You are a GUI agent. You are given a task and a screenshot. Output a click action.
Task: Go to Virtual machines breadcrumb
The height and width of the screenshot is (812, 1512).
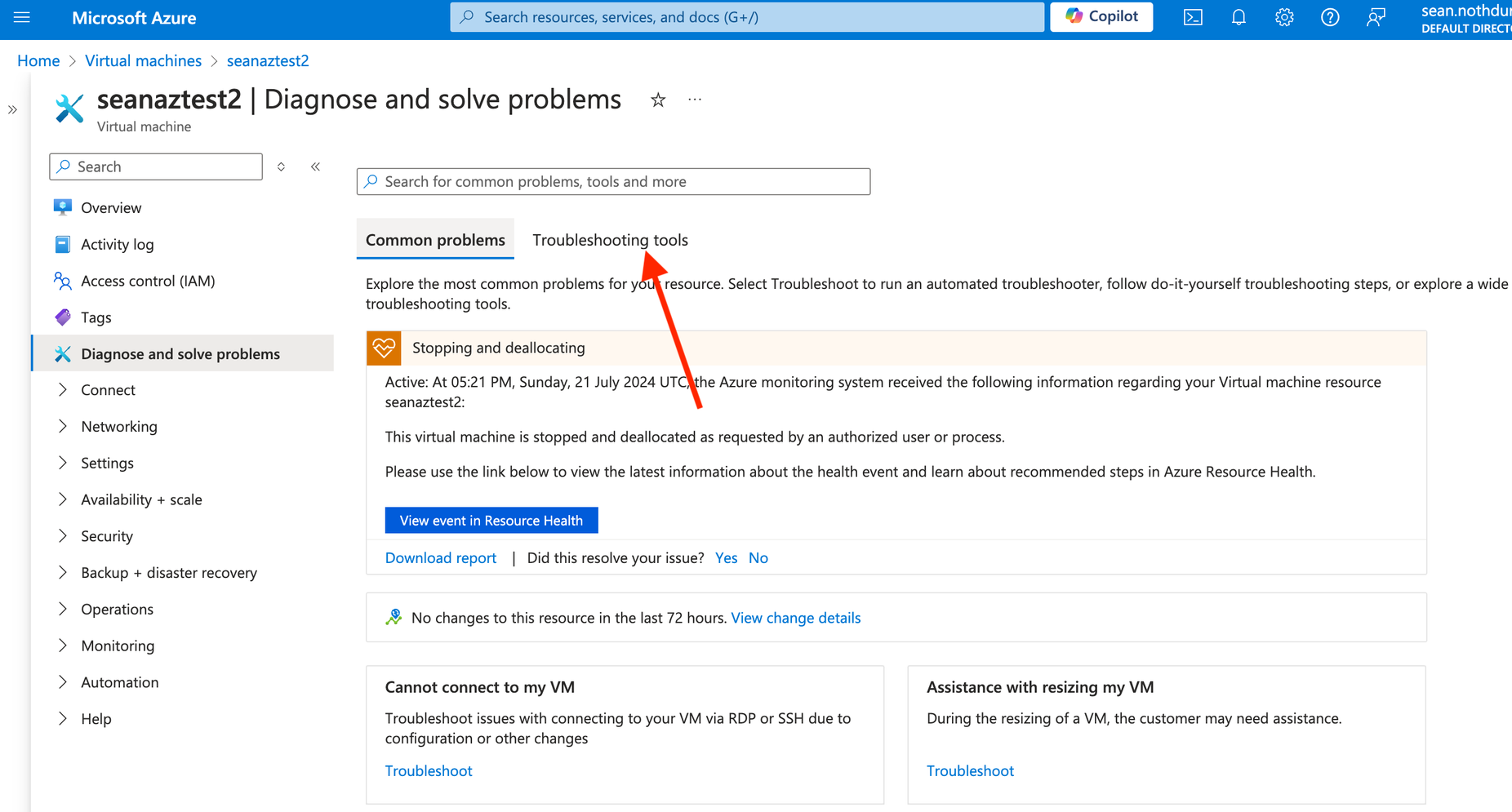pos(143,60)
